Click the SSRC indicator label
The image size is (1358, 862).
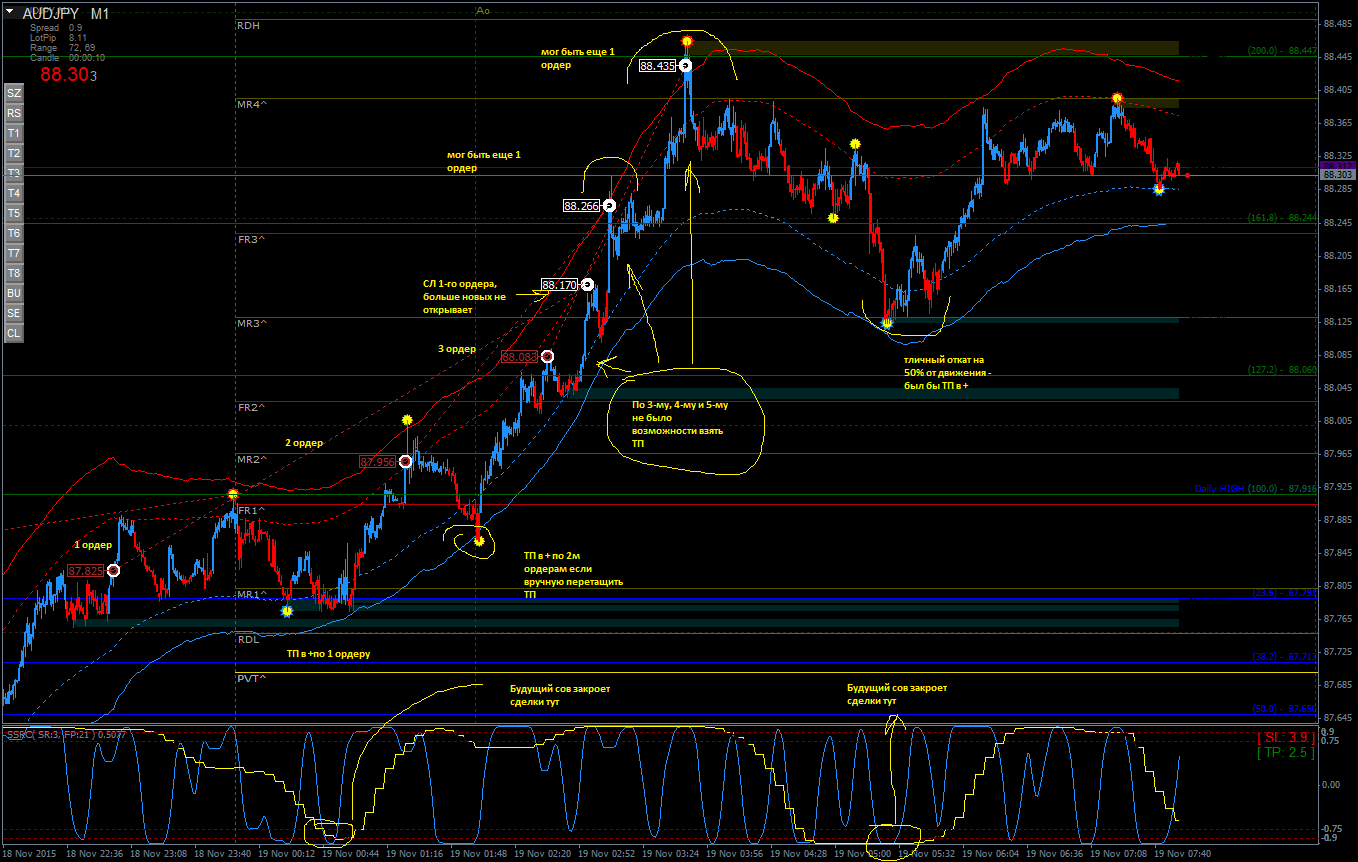65,735
